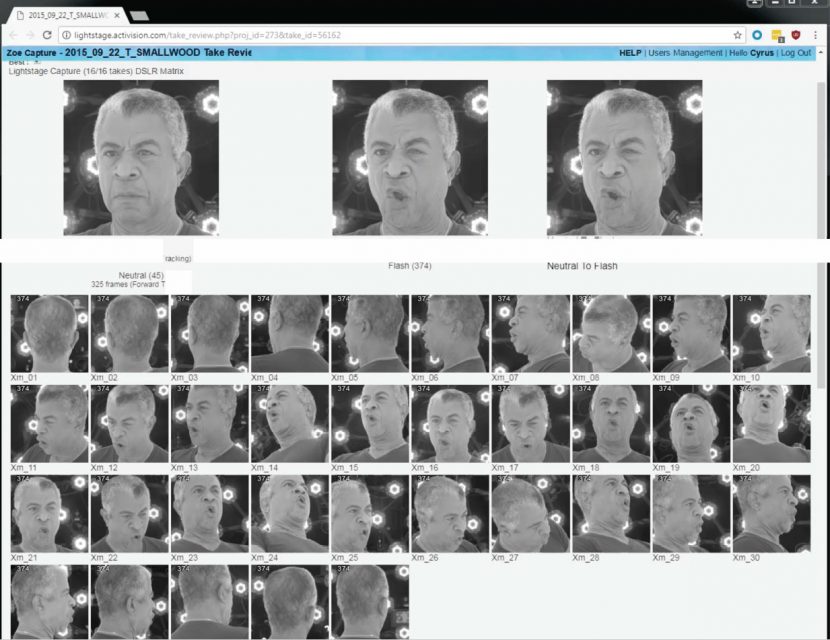
Task: Select the Xm_16 camera thumbnail
Action: click(450, 423)
